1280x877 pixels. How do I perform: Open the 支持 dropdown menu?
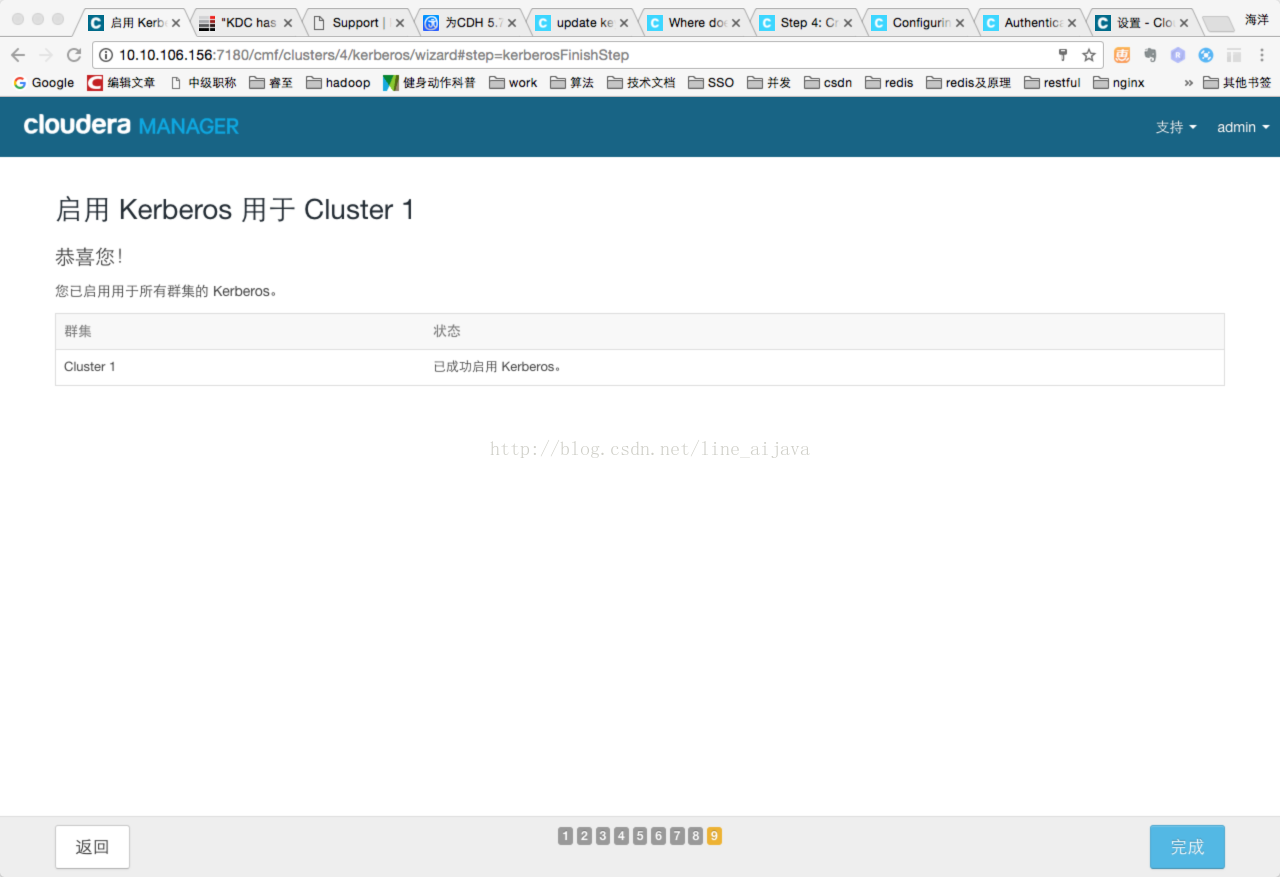point(1176,127)
